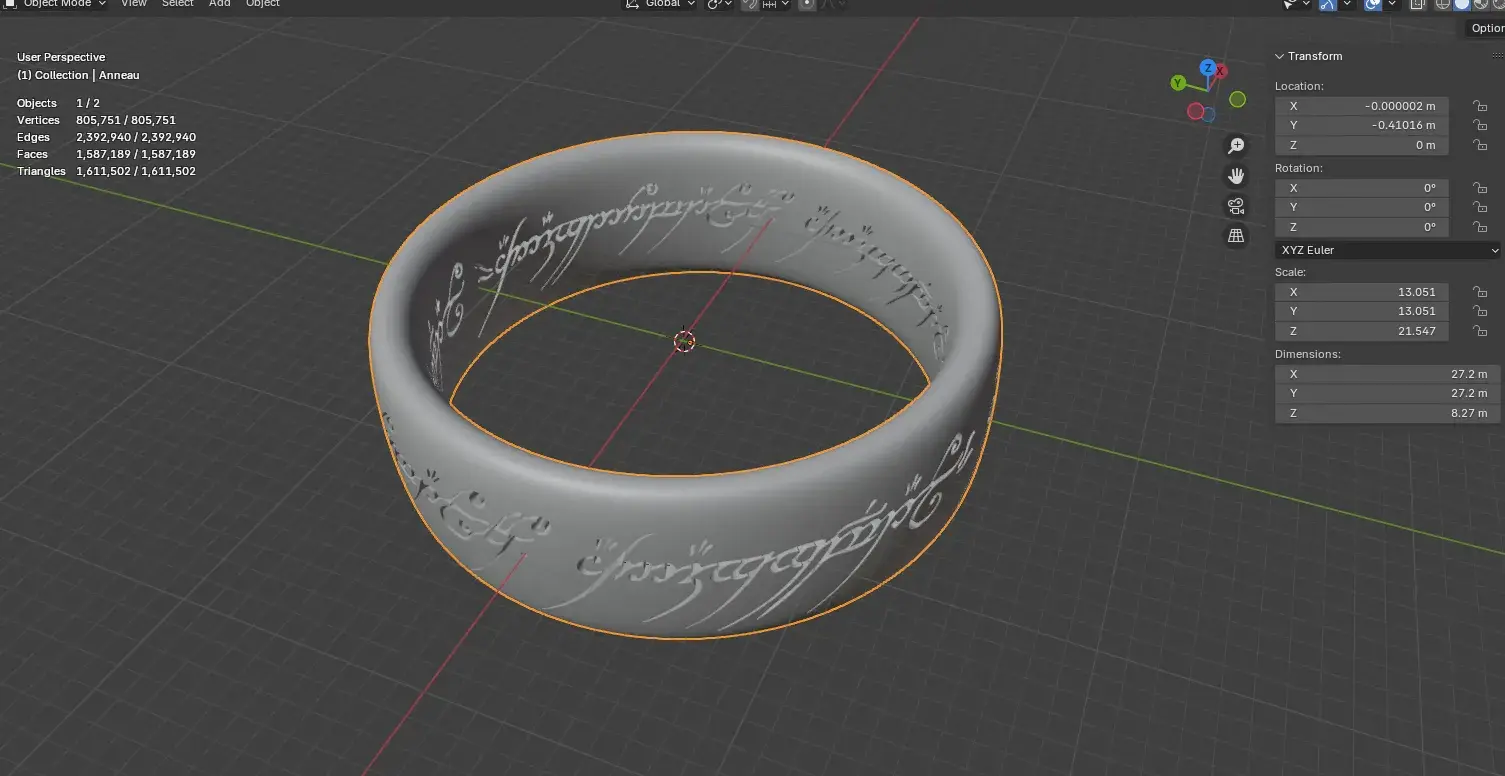This screenshot has width=1505, height=776.
Task: Click the '(1) Collection | Anneau' text
Action: click(x=78, y=75)
